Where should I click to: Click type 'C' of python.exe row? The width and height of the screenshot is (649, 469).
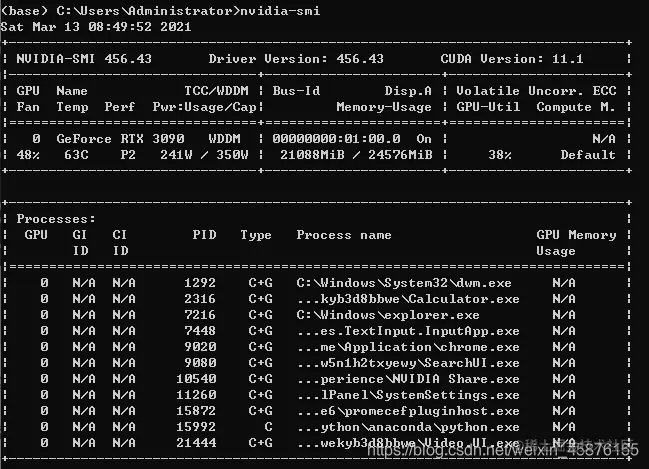(x=268, y=427)
